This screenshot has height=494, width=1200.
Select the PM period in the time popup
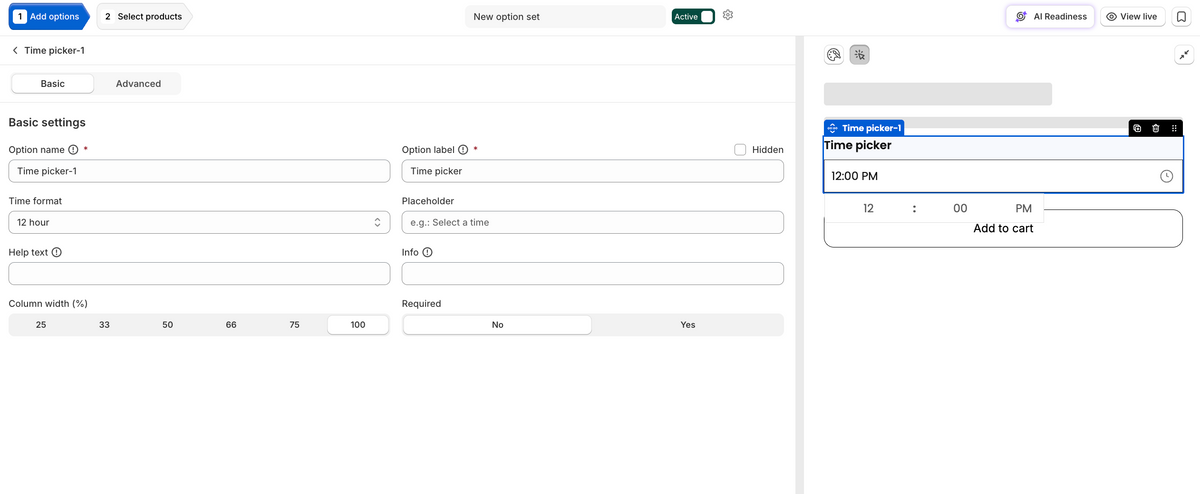coord(1023,209)
